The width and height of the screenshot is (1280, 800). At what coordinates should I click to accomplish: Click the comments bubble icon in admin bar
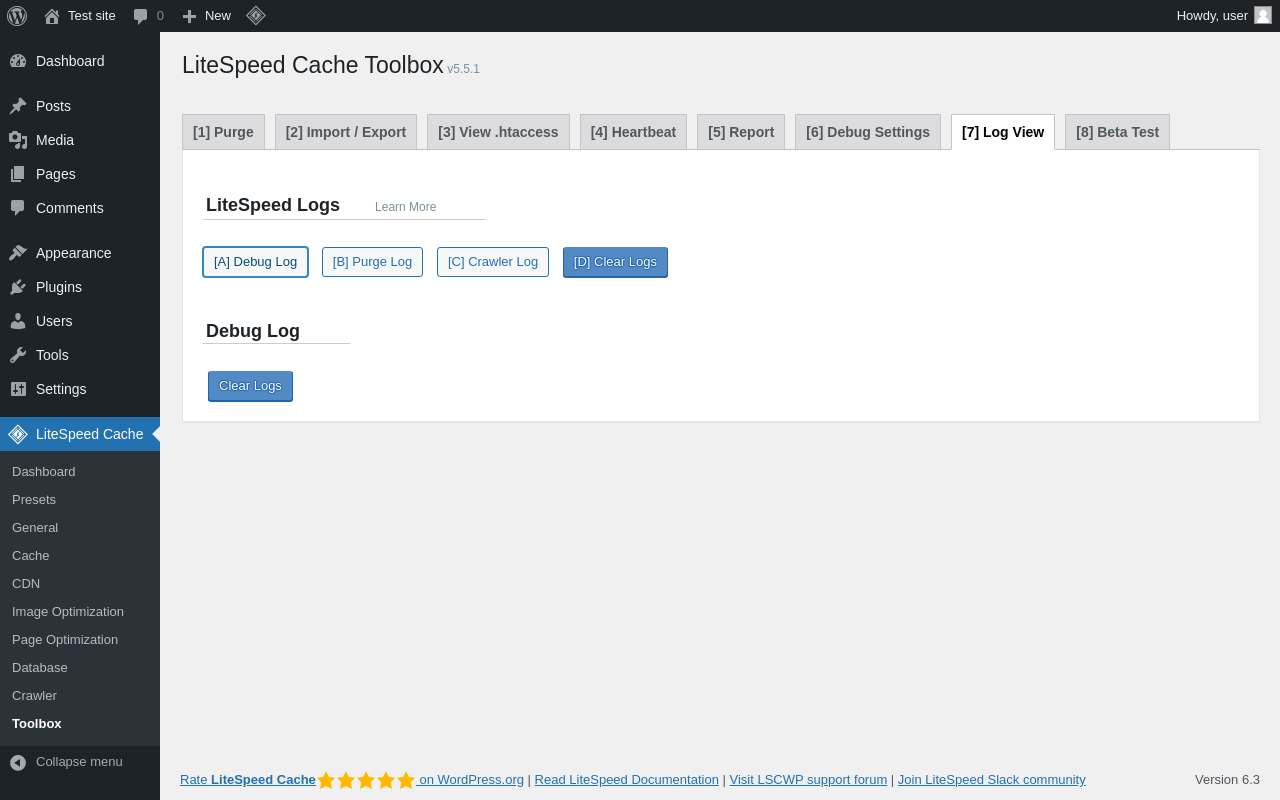coord(141,16)
